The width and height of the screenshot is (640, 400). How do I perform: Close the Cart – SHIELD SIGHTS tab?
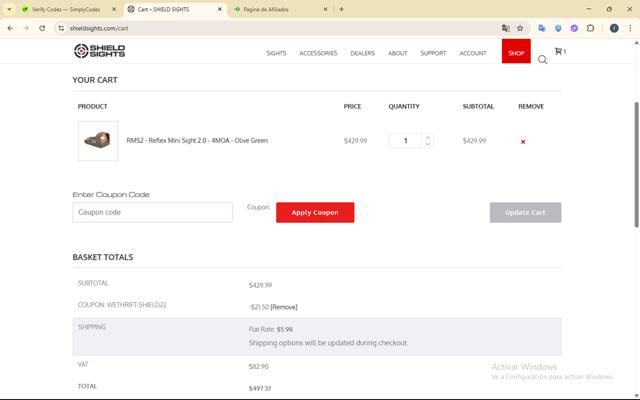click(220, 9)
